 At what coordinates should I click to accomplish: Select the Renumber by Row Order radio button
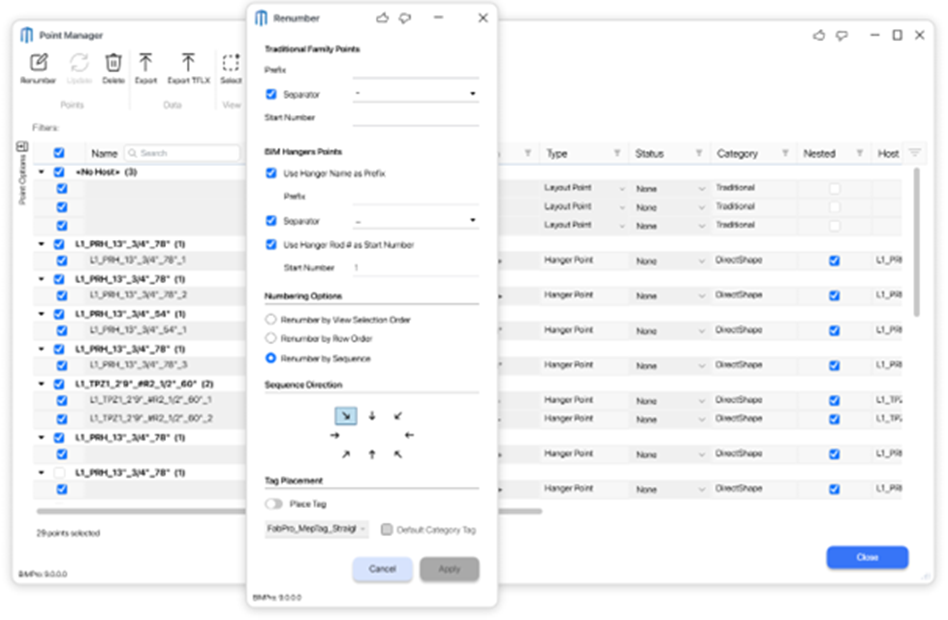[271, 337]
